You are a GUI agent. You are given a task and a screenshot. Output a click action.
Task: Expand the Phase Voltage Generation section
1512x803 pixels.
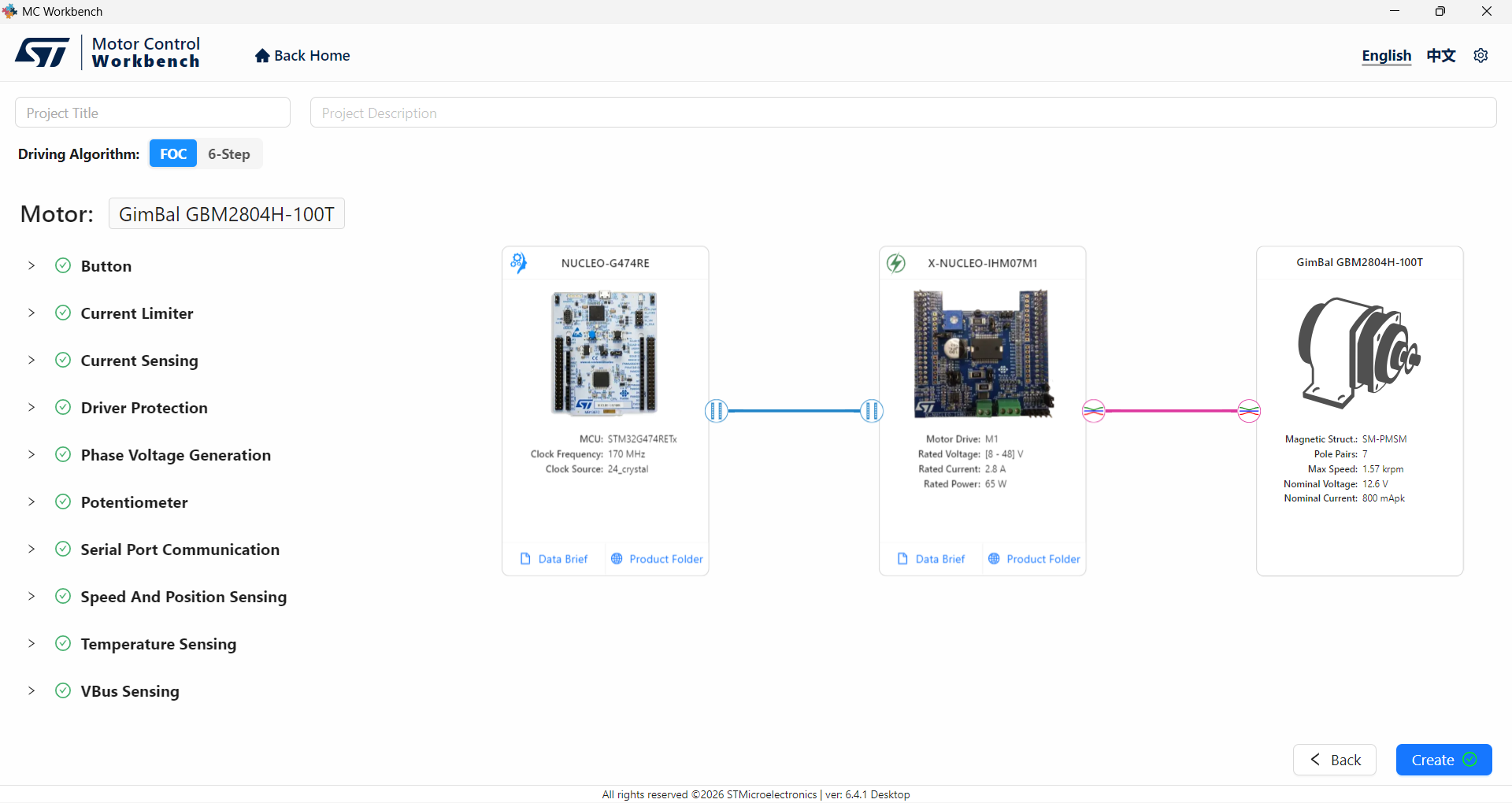(x=31, y=455)
